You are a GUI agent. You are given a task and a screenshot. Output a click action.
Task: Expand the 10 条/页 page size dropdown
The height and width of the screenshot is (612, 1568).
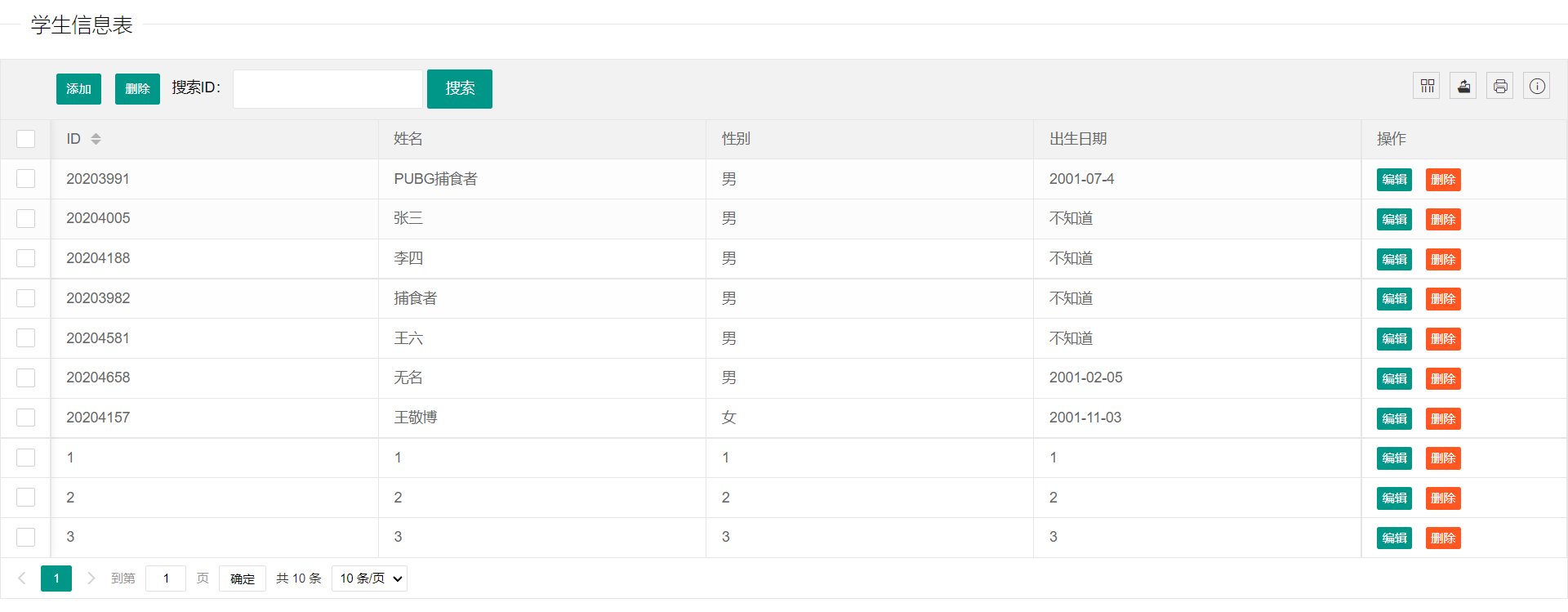coord(370,578)
